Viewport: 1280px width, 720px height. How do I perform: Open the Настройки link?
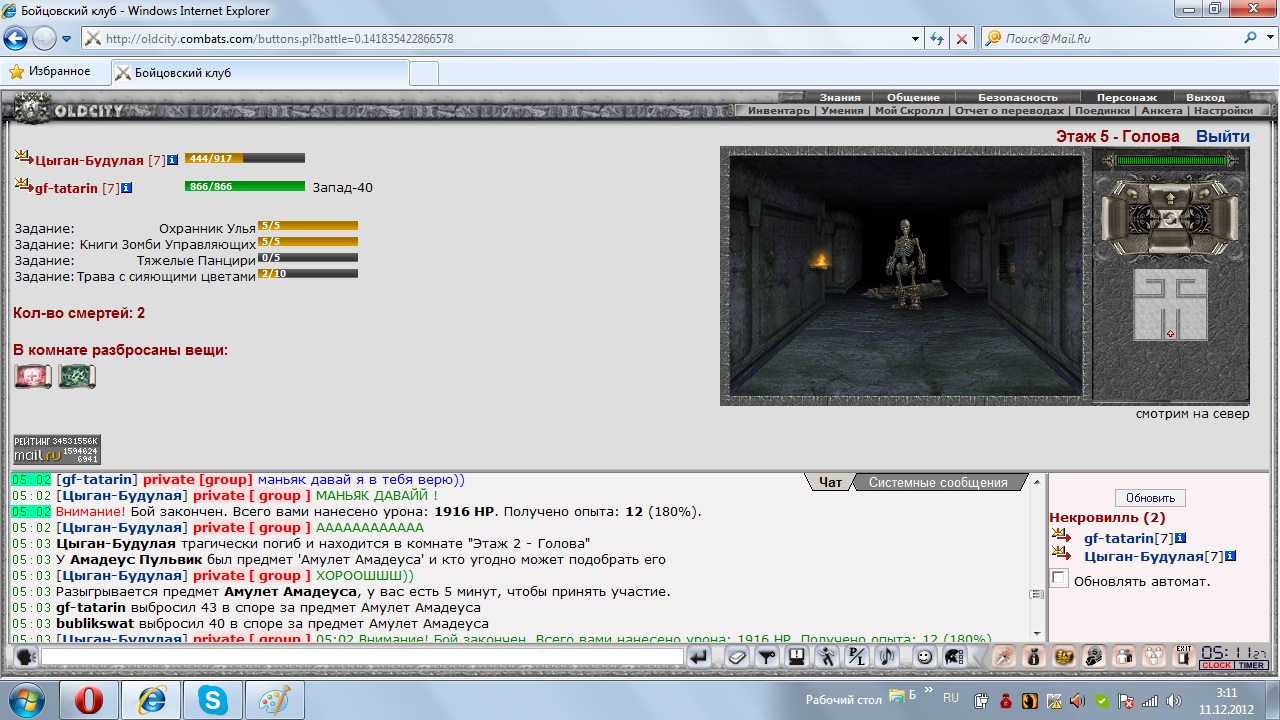(x=1222, y=111)
